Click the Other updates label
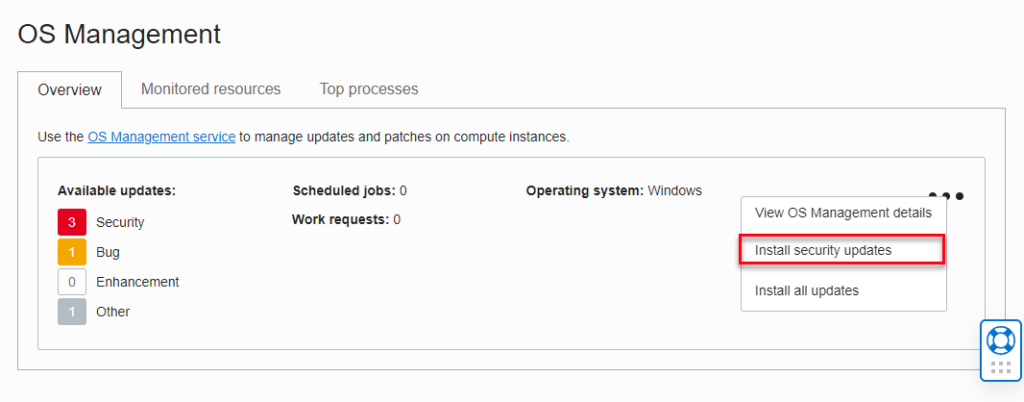 point(113,312)
